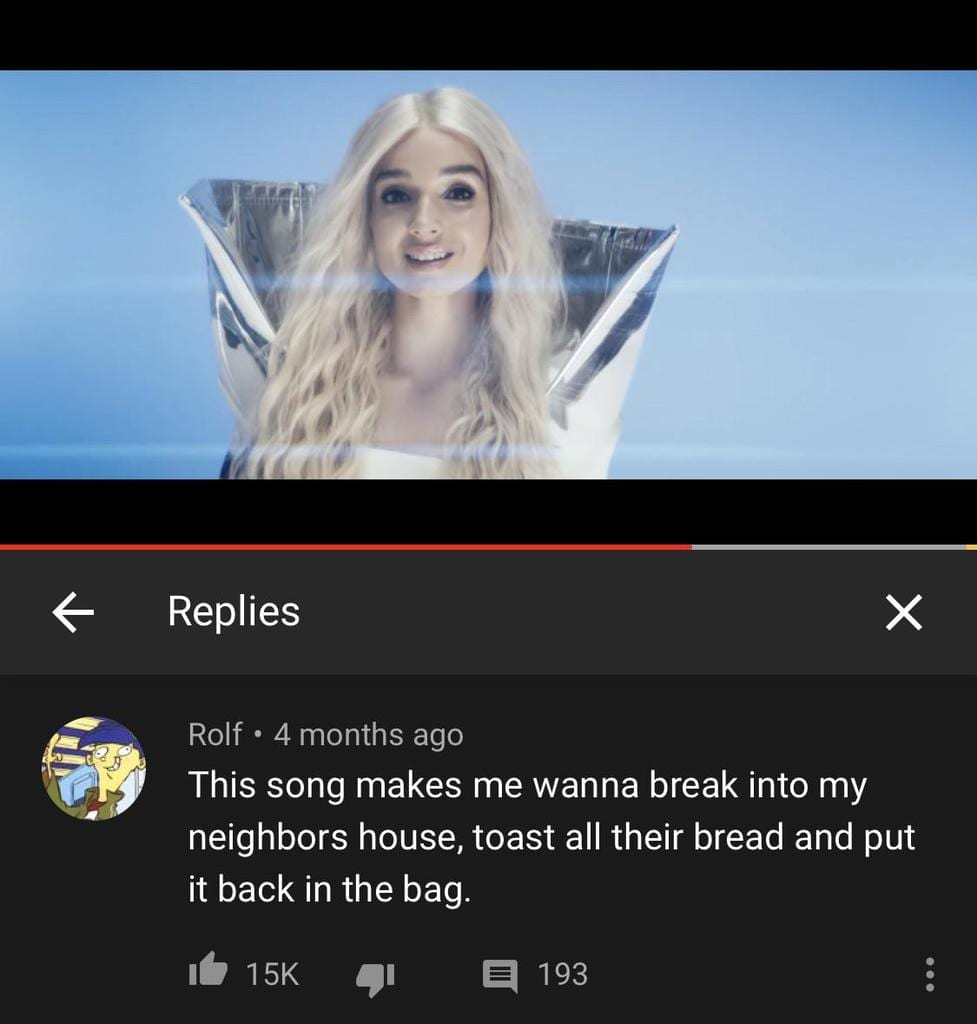Image resolution: width=977 pixels, height=1024 pixels.
Task: Tap the Replies header title
Action: tap(234, 611)
